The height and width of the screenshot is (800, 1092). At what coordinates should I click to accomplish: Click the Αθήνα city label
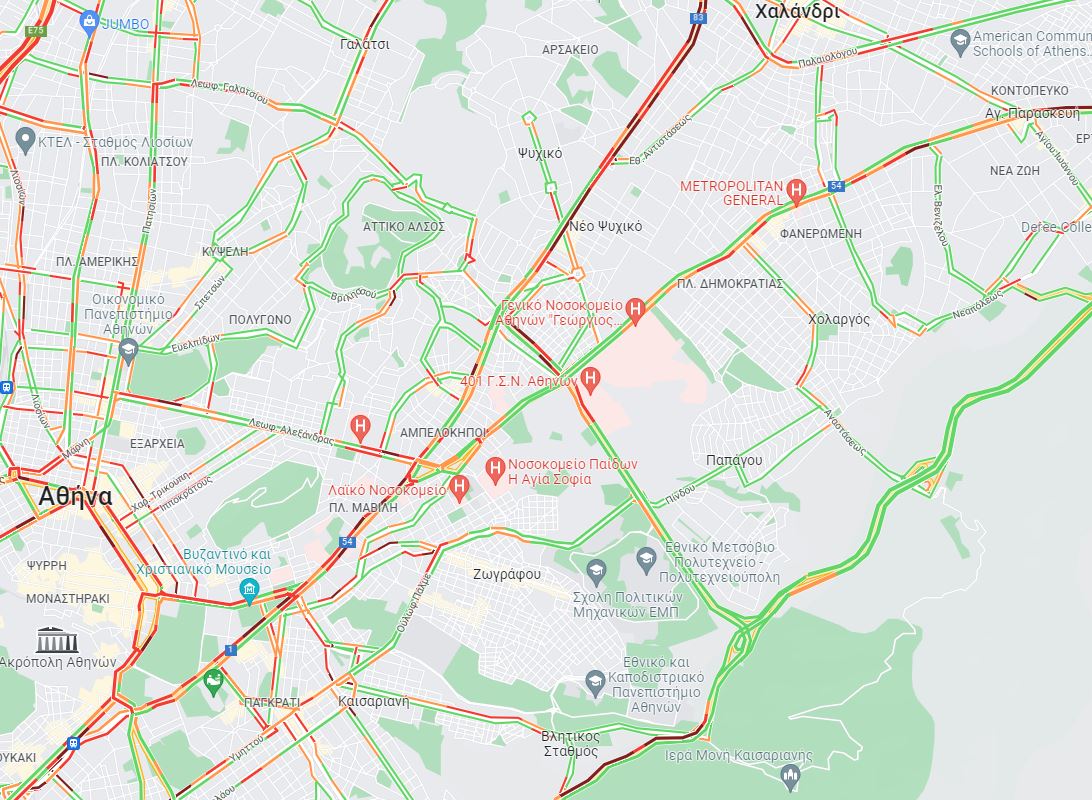[75, 497]
